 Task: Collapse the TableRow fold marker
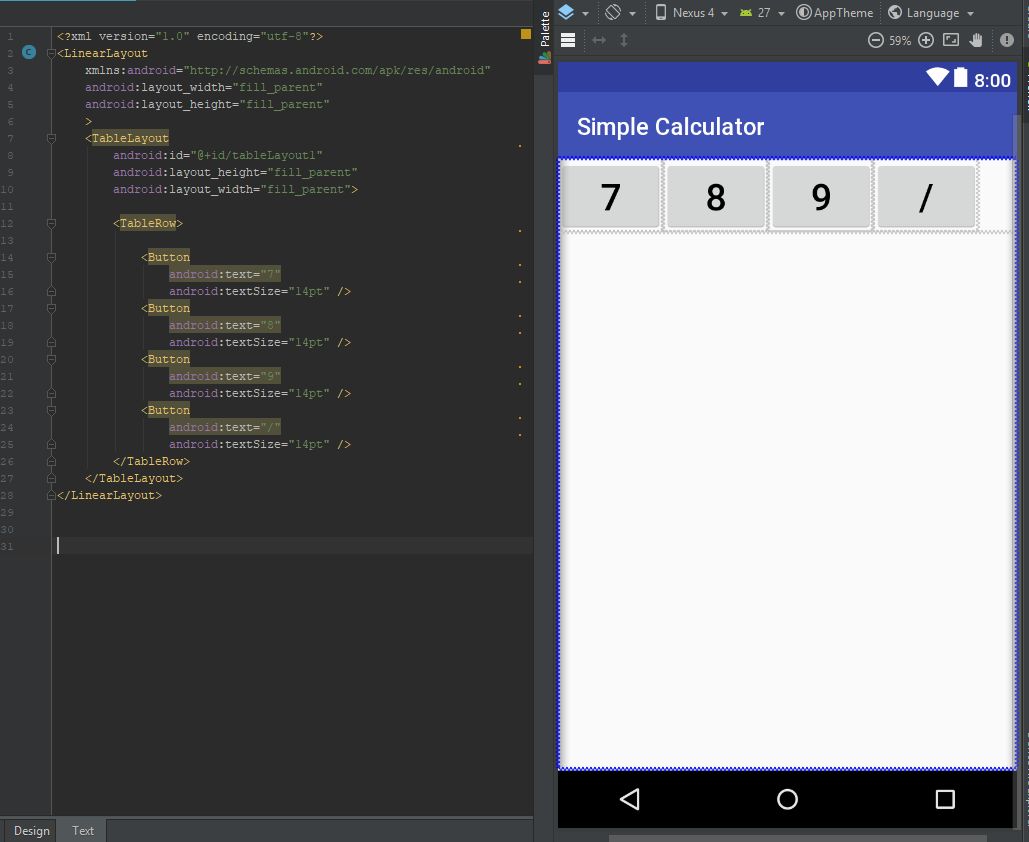coord(51,224)
